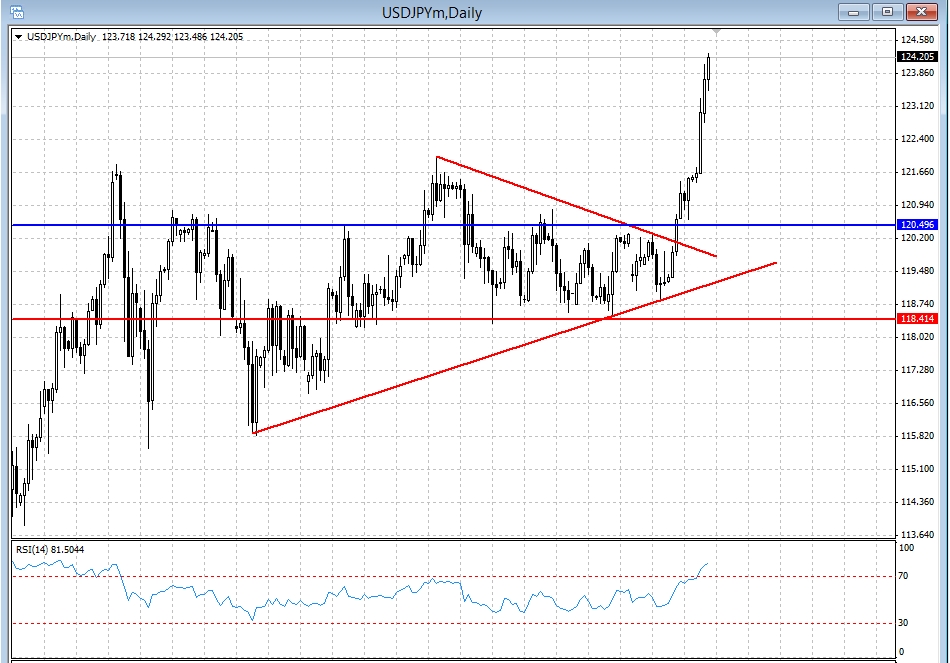
Task: Click the price axis label 114.360
Action: click(x=917, y=502)
